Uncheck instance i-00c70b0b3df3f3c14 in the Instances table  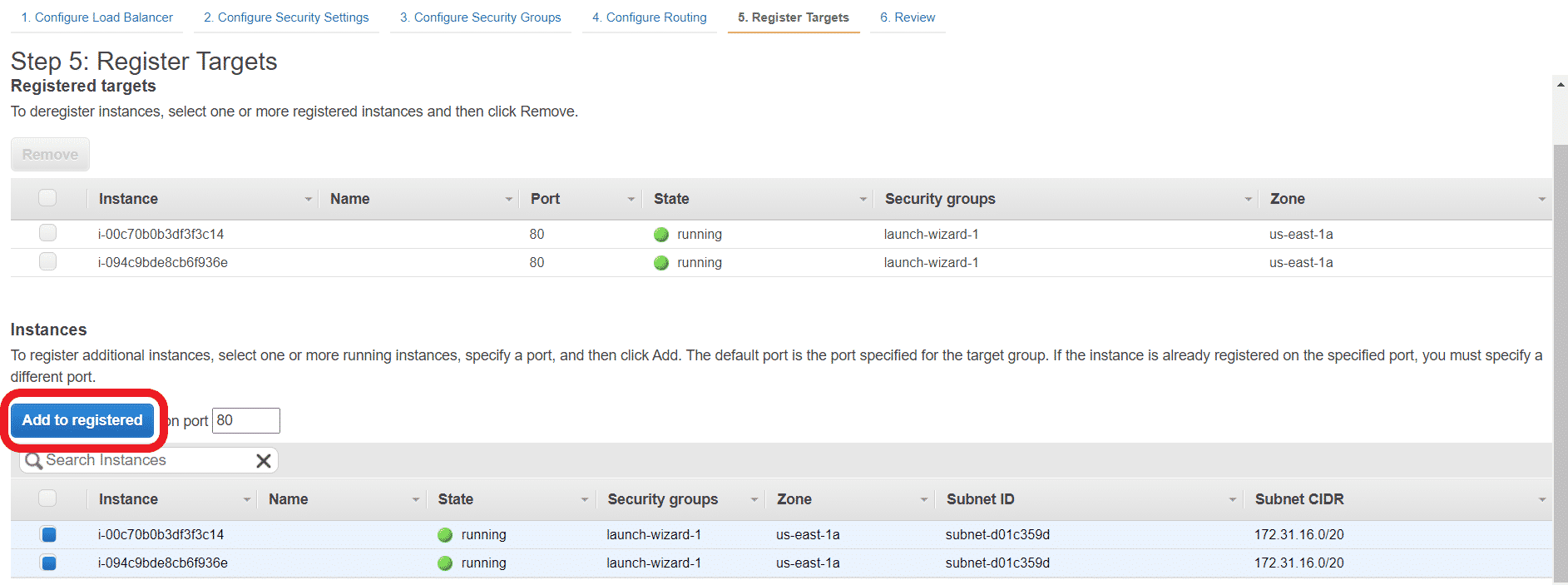click(x=48, y=534)
